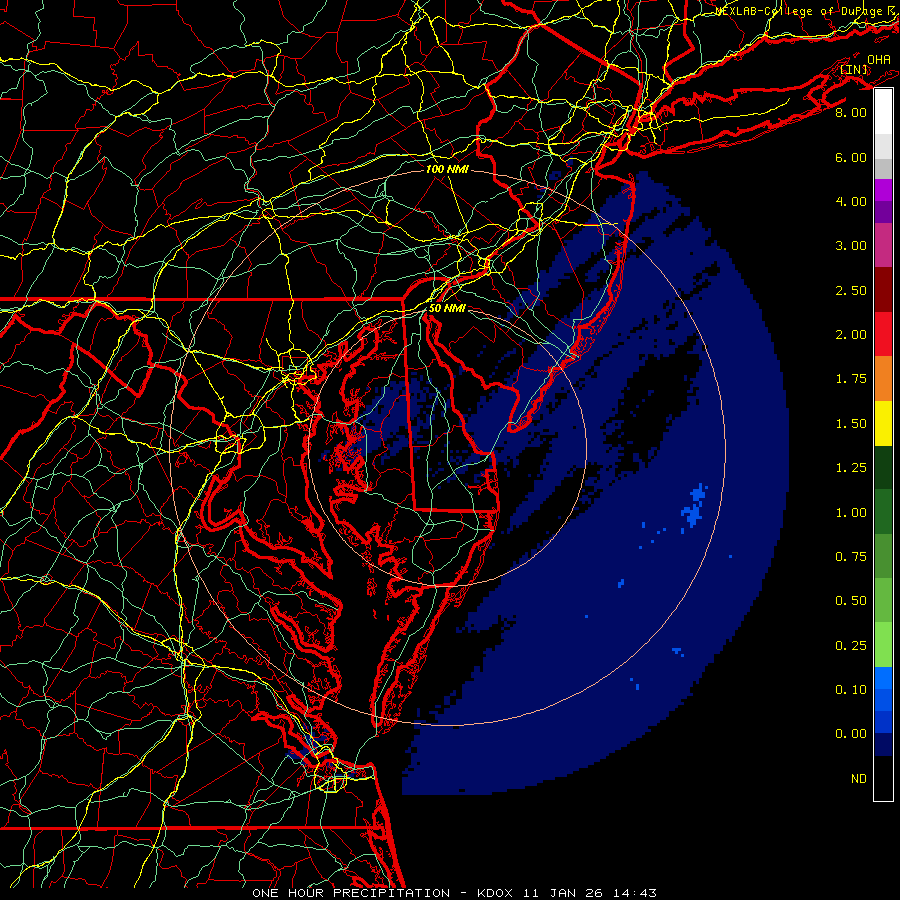
Task: Pick the white swatch at top of legend
Action: click(x=883, y=111)
